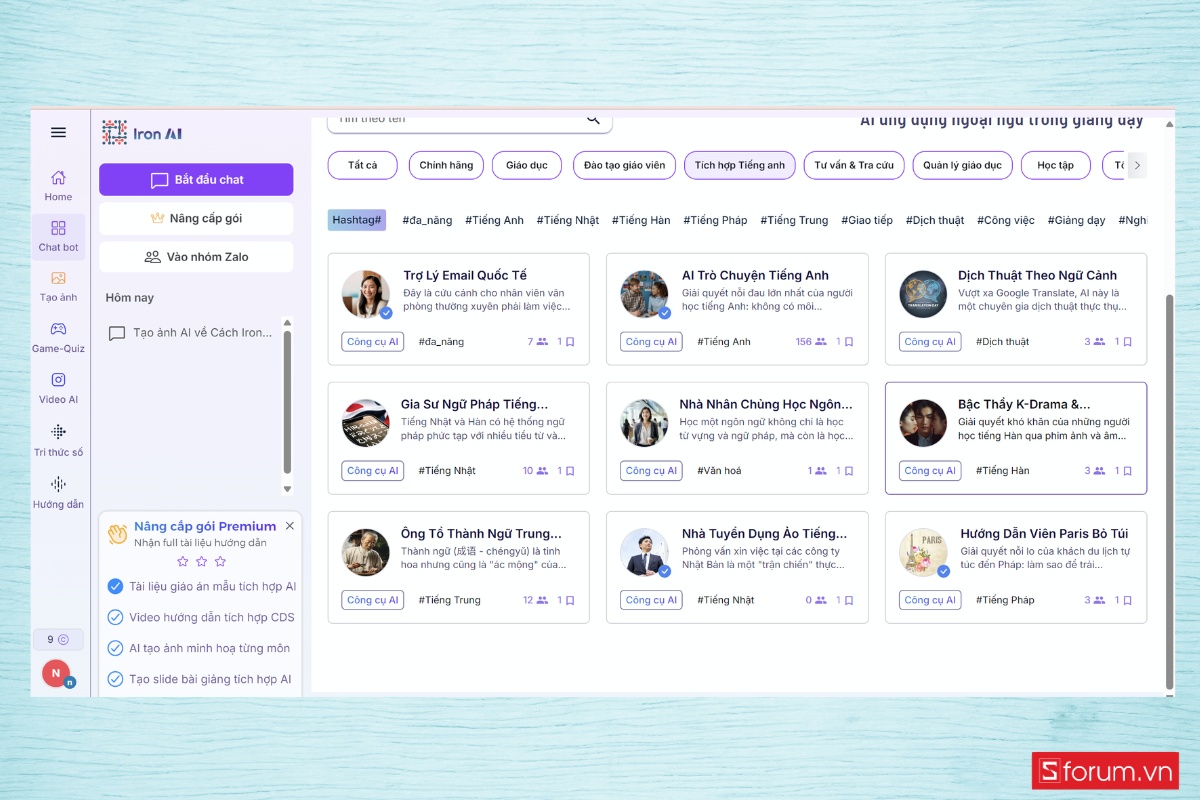Click Nâng cấp gói button

196,218
